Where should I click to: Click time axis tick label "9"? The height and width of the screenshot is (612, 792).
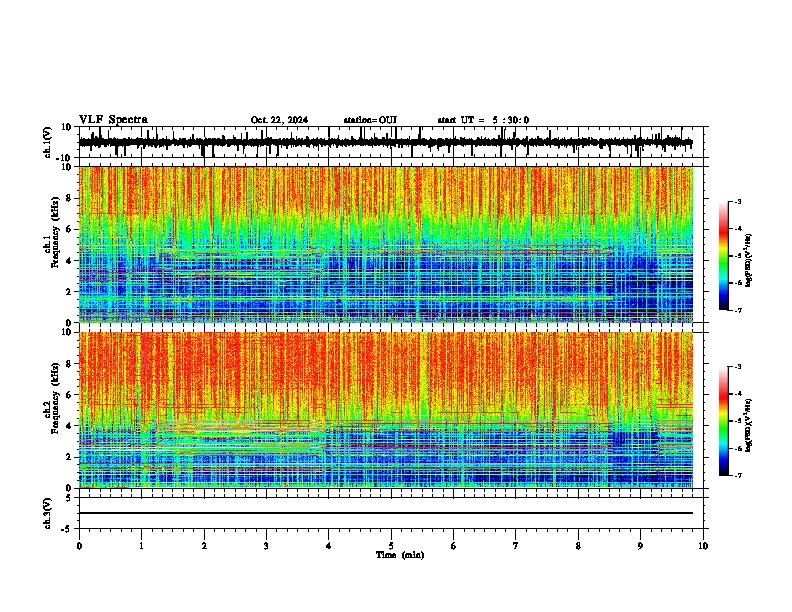coord(641,546)
